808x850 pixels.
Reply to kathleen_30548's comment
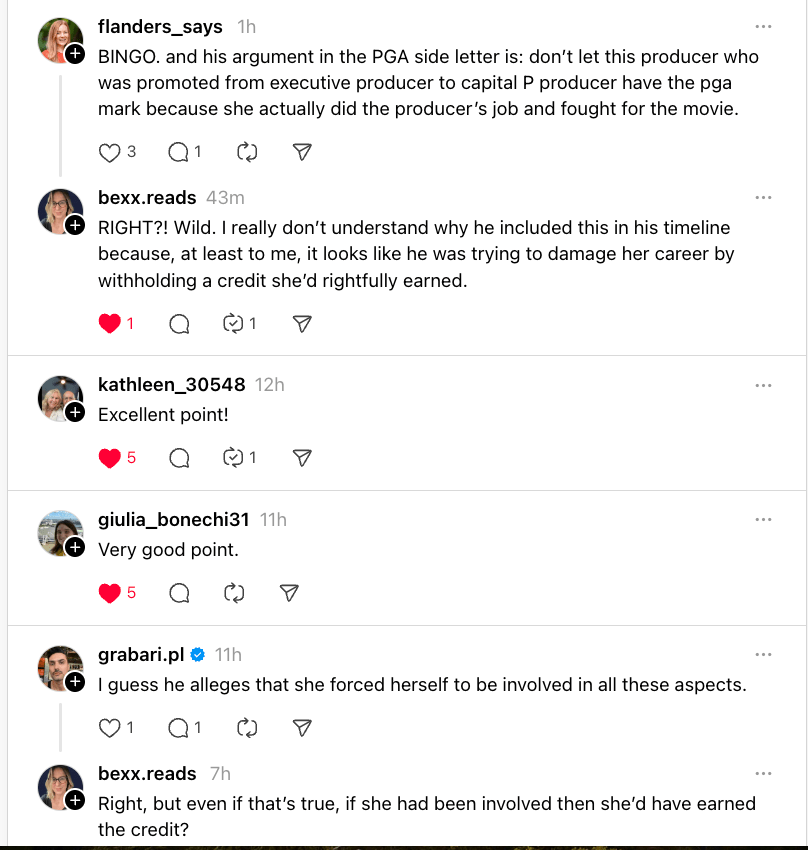pyautogui.click(x=179, y=458)
